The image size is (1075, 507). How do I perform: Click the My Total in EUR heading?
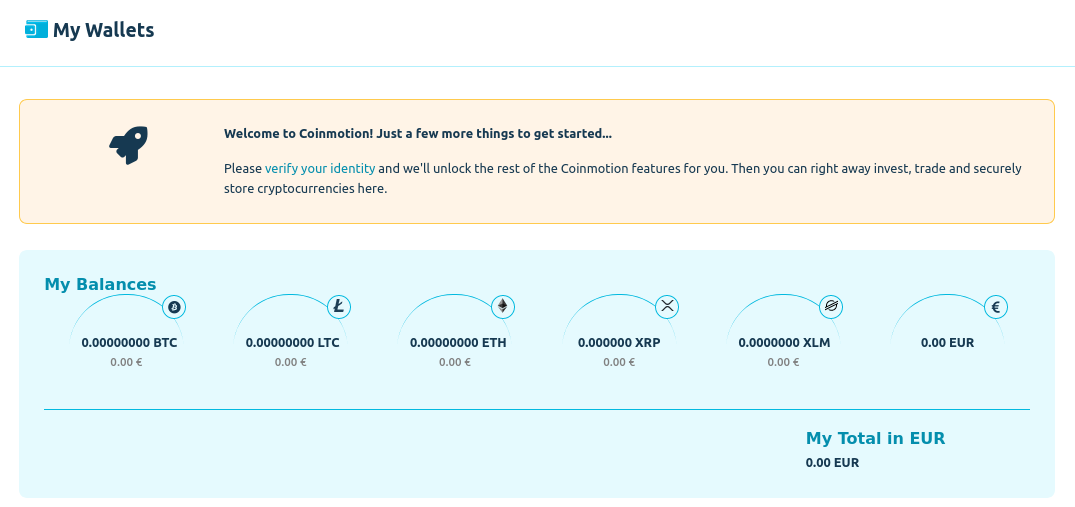[875, 438]
